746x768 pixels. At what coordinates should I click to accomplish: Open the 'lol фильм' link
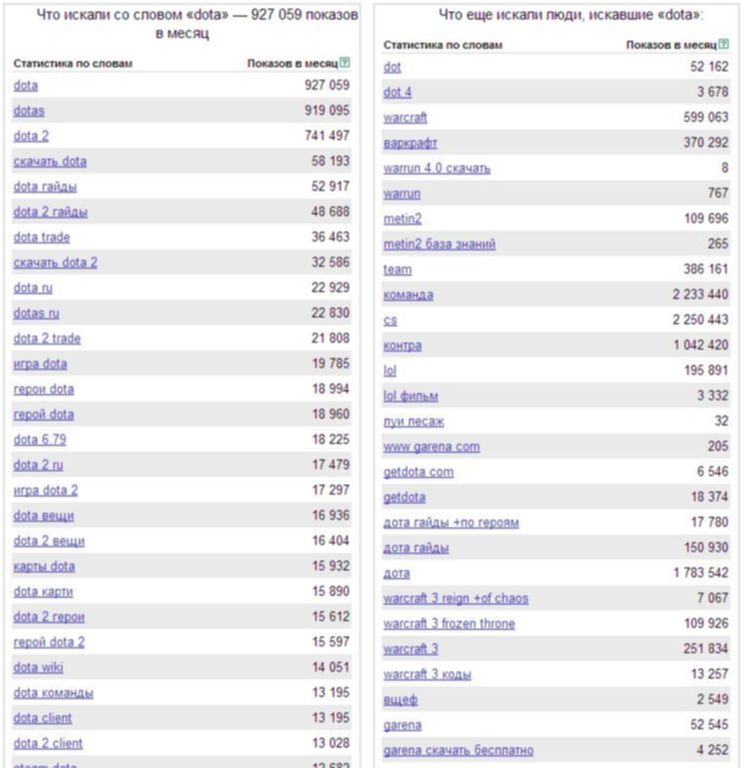(410, 396)
